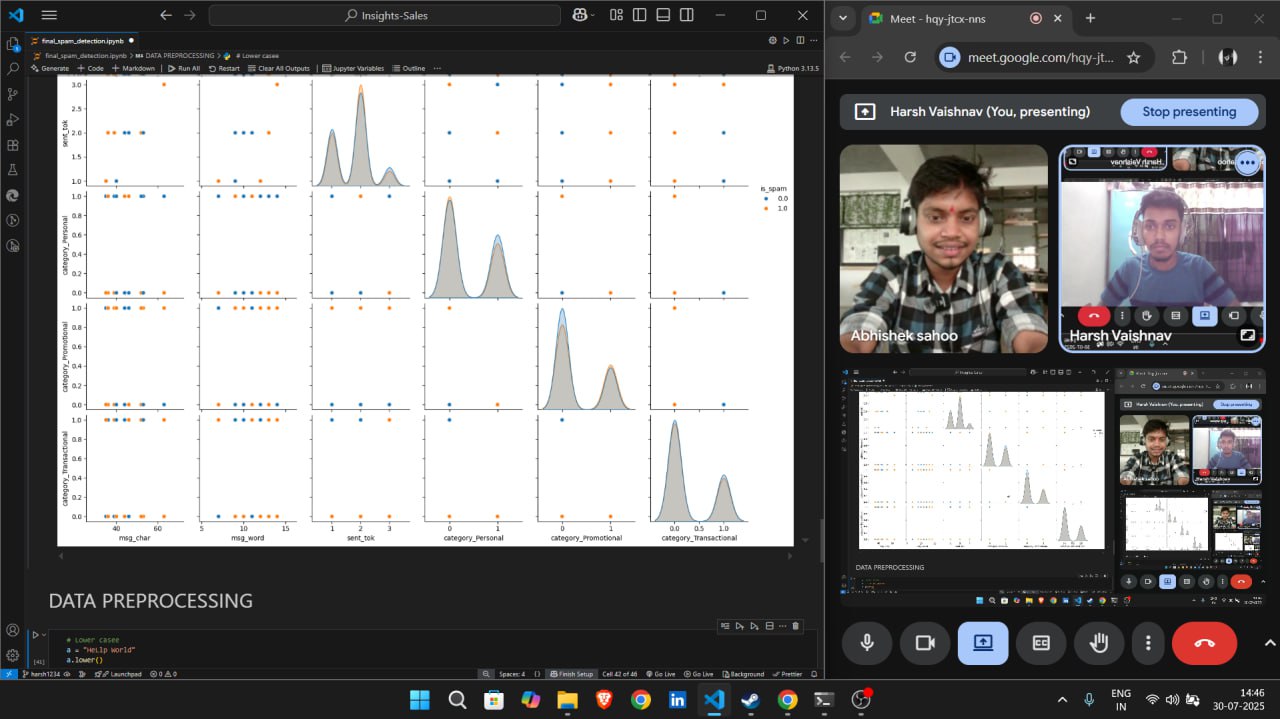1280x719 pixels.
Task: Click the Search icon in activity bar
Action: 13,69
